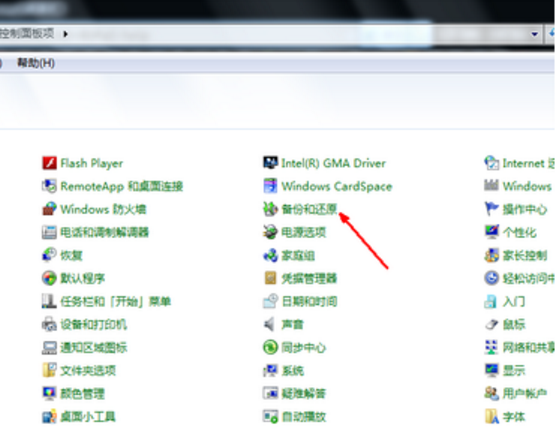Click the 个性化 text link
Image resolution: width=557 pixels, height=436 pixels.
pyautogui.click(x=519, y=232)
